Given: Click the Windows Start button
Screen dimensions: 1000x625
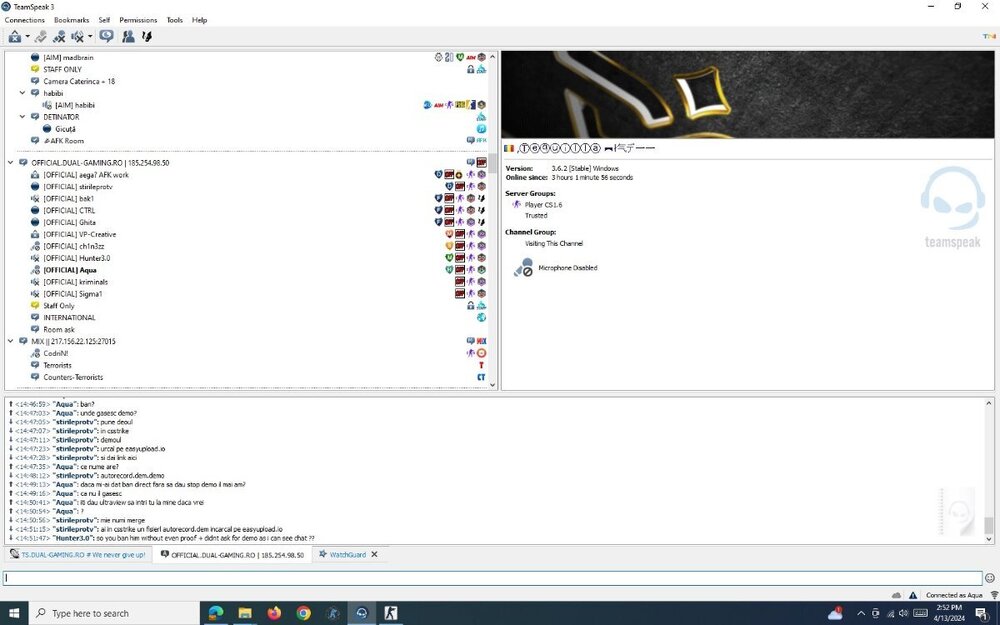Looking at the screenshot, I should (x=14, y=613).
